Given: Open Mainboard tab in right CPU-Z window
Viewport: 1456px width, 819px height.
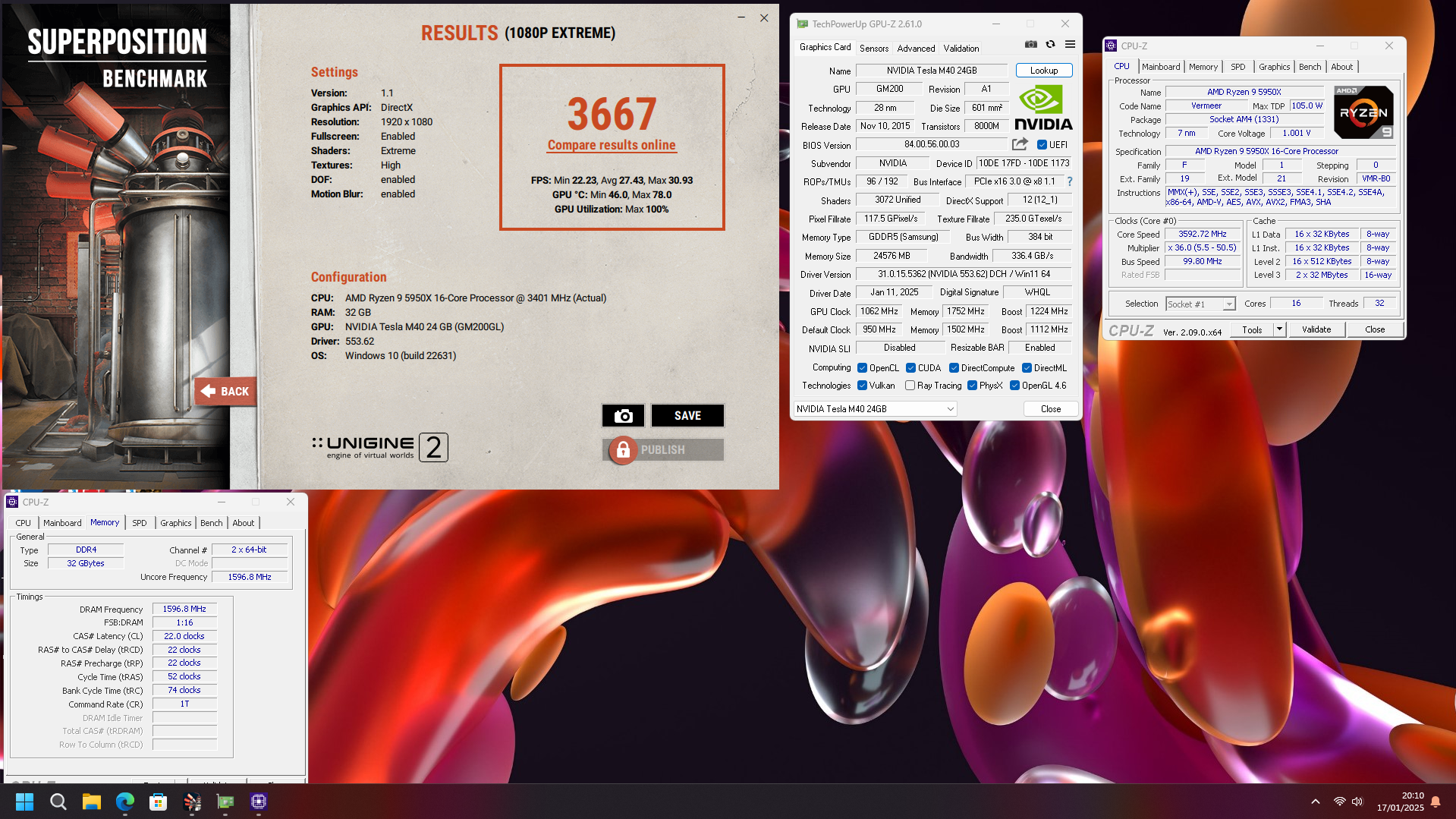Looking at the screenshot, I should [1160, 67].
